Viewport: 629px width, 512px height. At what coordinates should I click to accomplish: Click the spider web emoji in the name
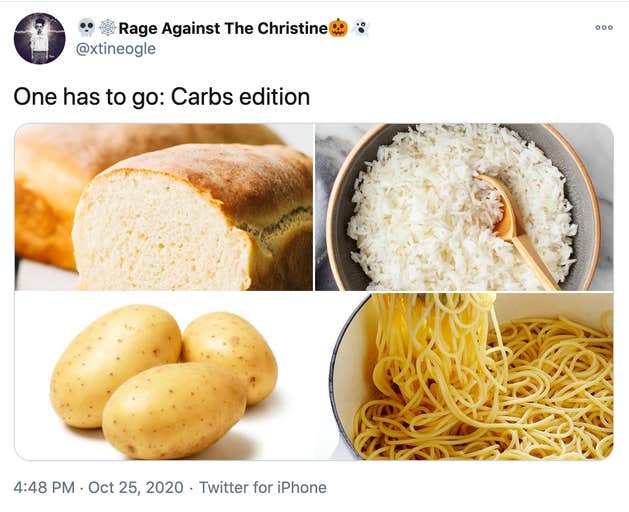(x=107, y=28)
